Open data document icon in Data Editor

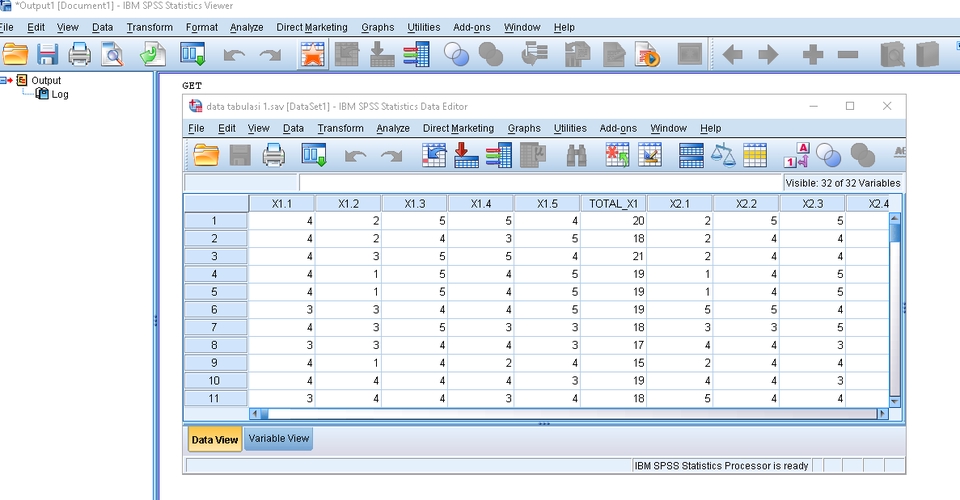tap(206, 155)
